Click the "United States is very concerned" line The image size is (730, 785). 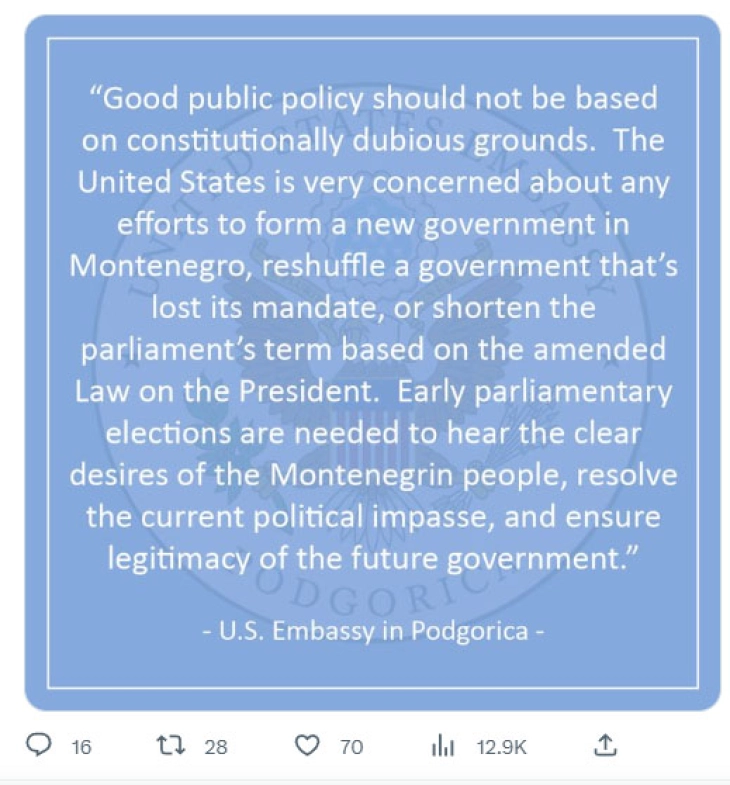pos(372,183)
